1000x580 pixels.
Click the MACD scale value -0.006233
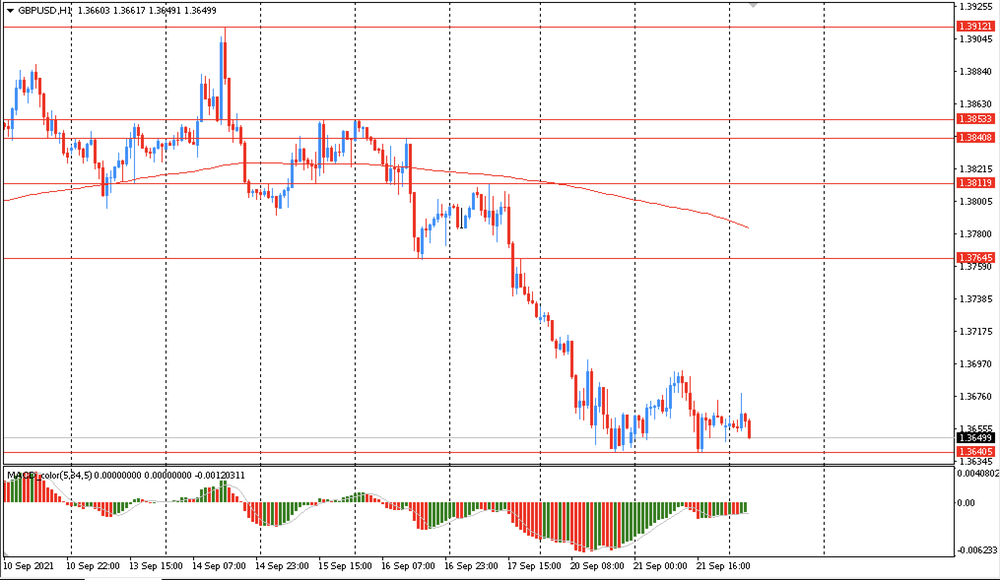pyautogui.click(x=978, y=550)
